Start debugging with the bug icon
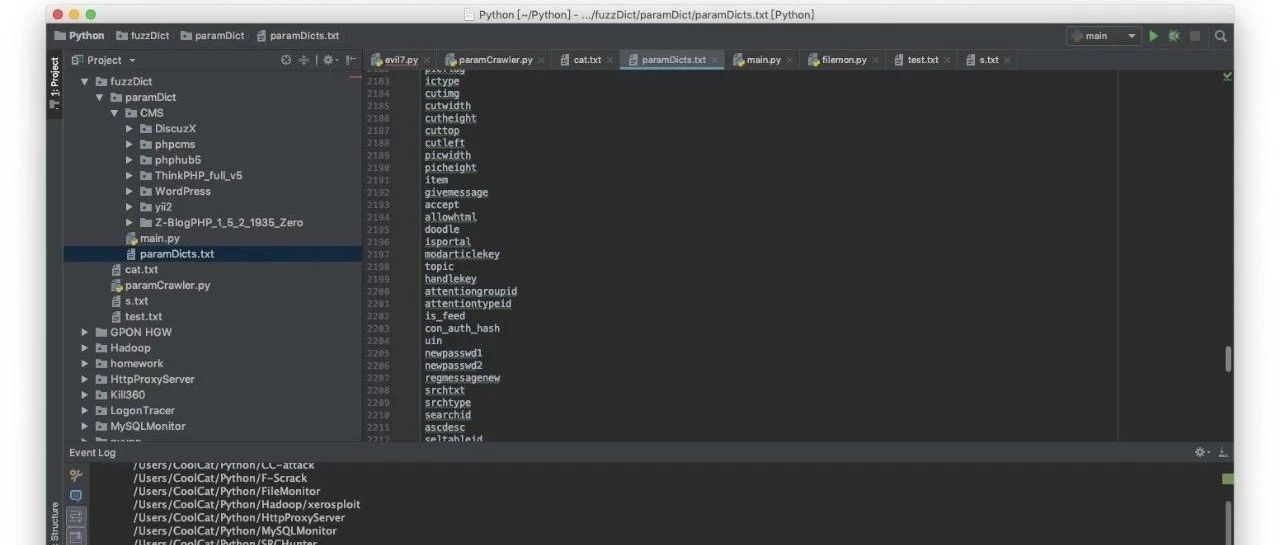 [x=1174, y=36]
